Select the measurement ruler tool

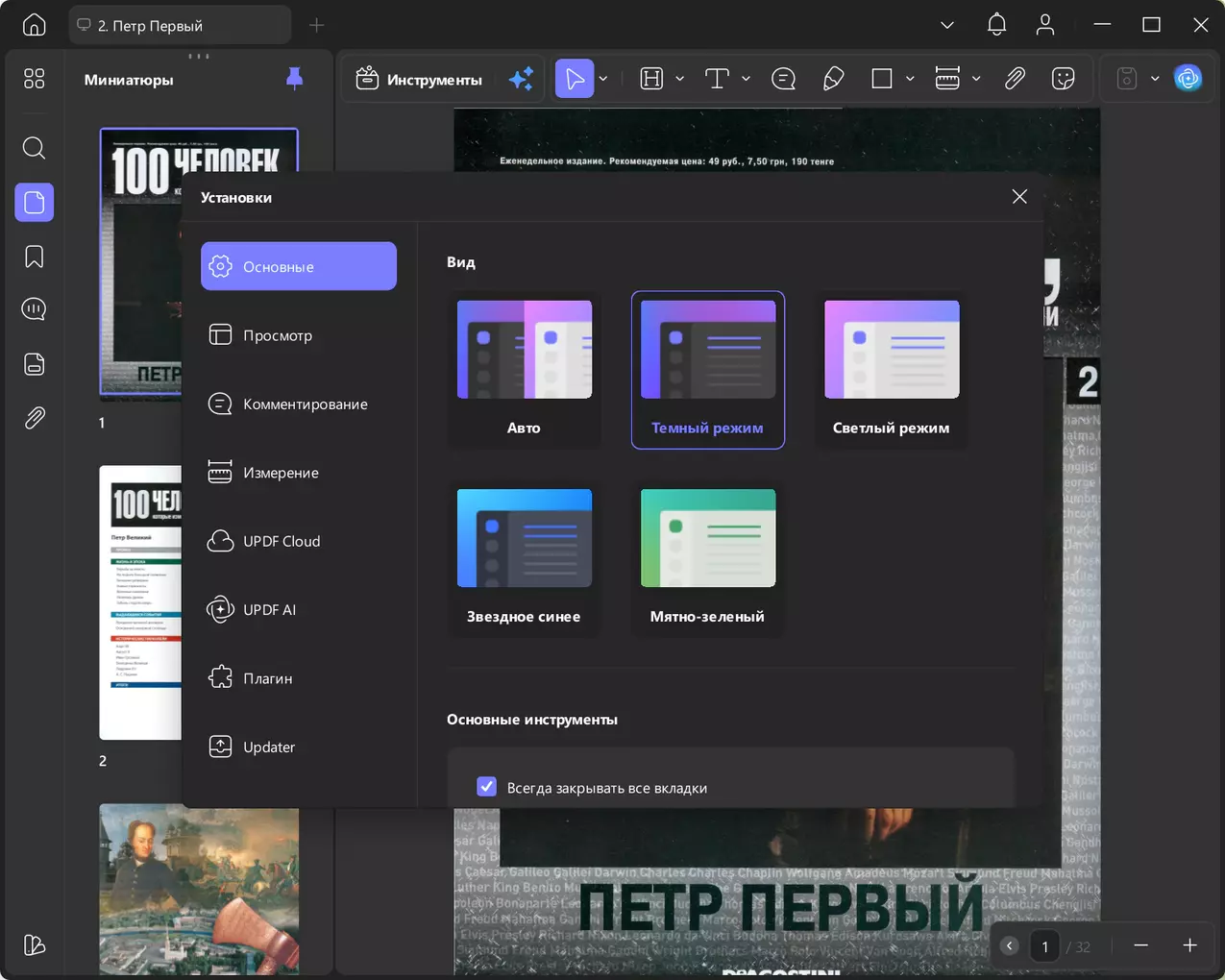pyautogui.click(x=948, y=79)
